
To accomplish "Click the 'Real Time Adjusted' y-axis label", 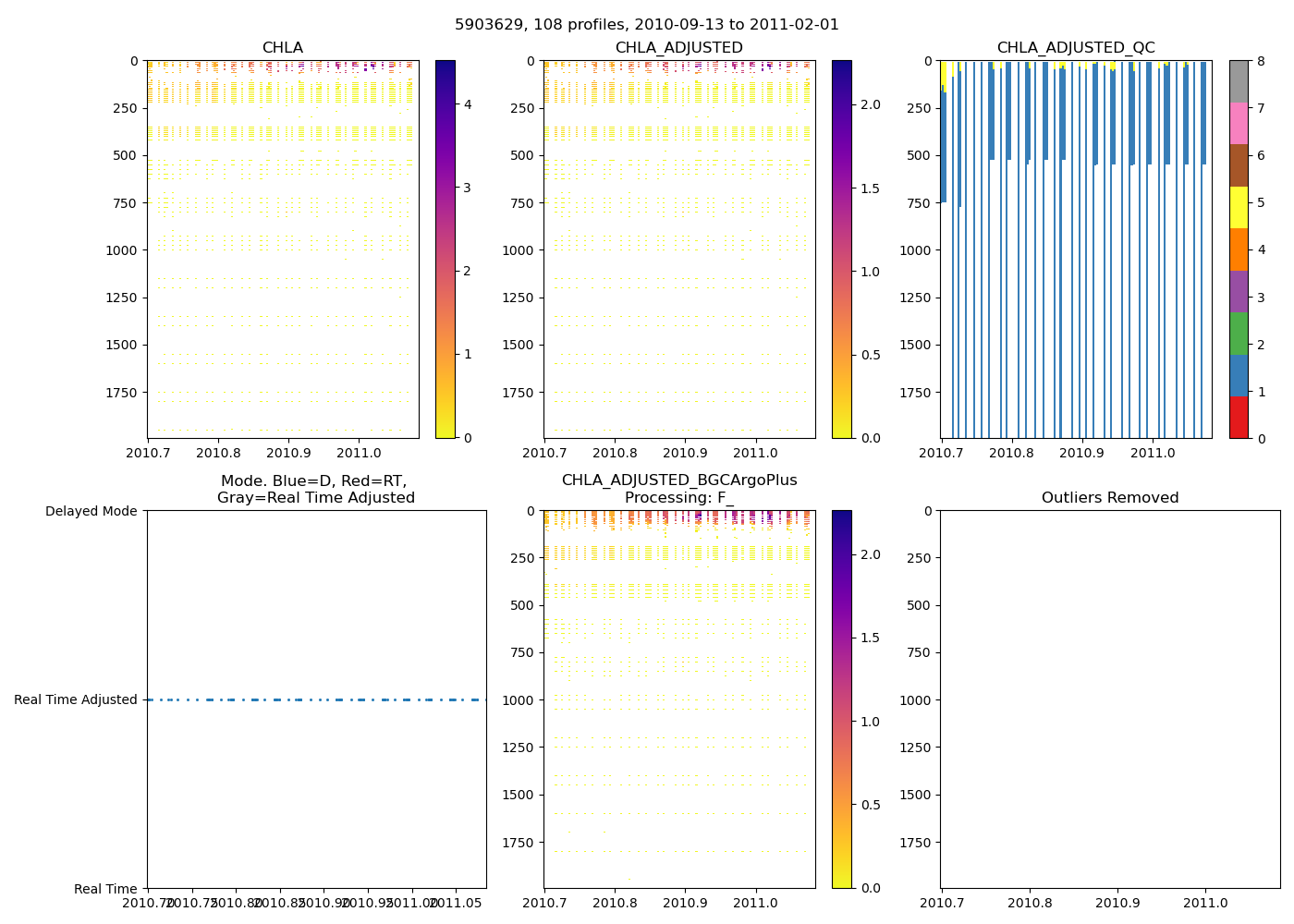I will tap(76, 700).
